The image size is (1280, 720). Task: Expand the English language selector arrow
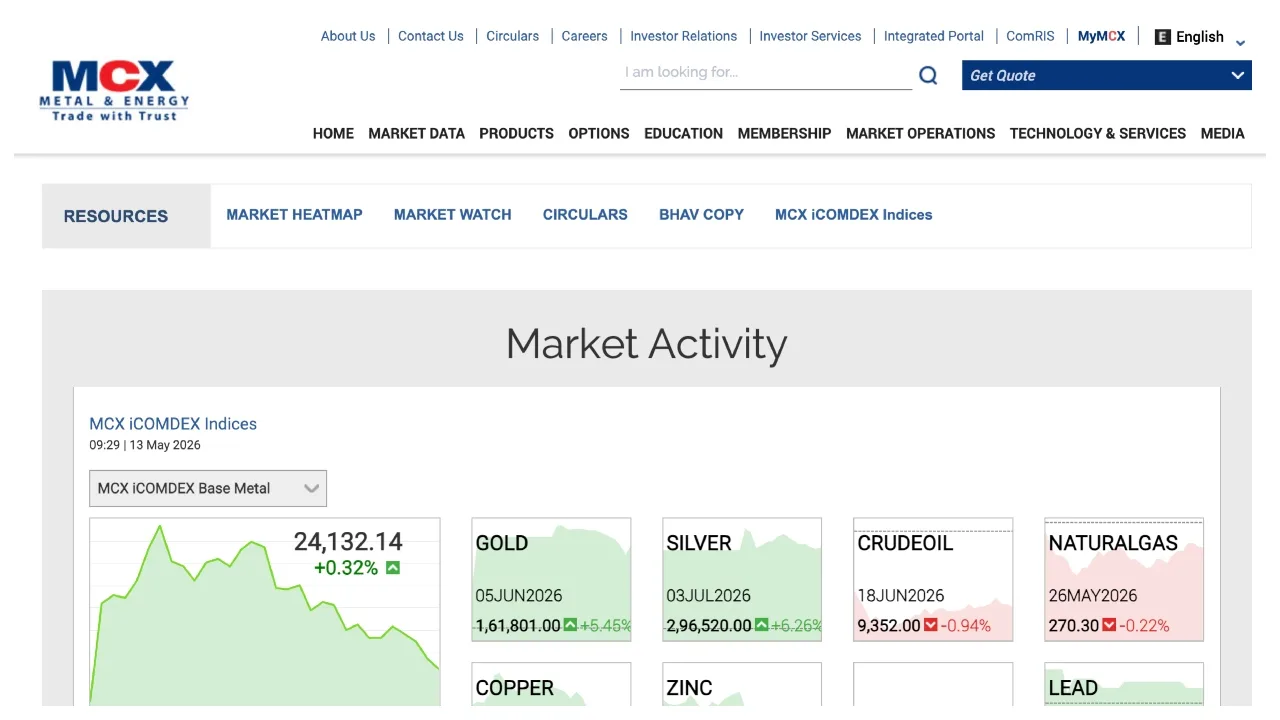tap(1240, 42)
